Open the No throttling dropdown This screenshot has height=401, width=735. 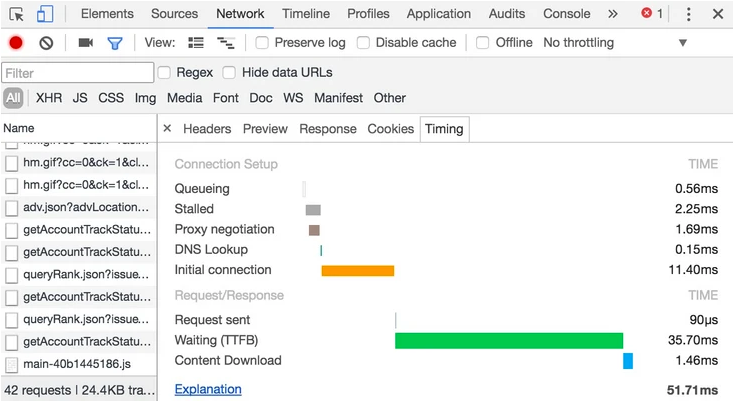pyautogui.click(x=615, y=43)
